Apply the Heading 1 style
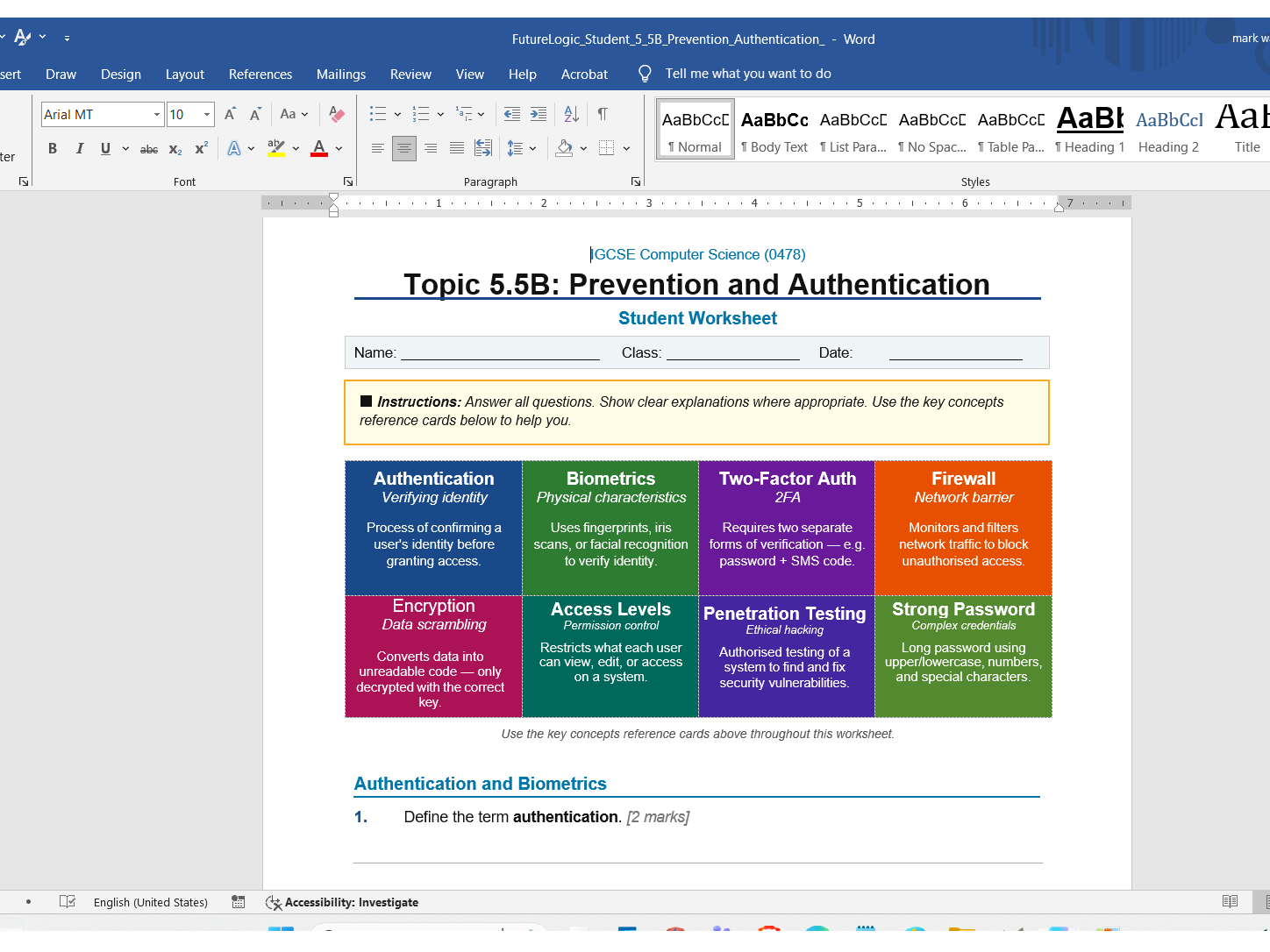 [1089, 130]
